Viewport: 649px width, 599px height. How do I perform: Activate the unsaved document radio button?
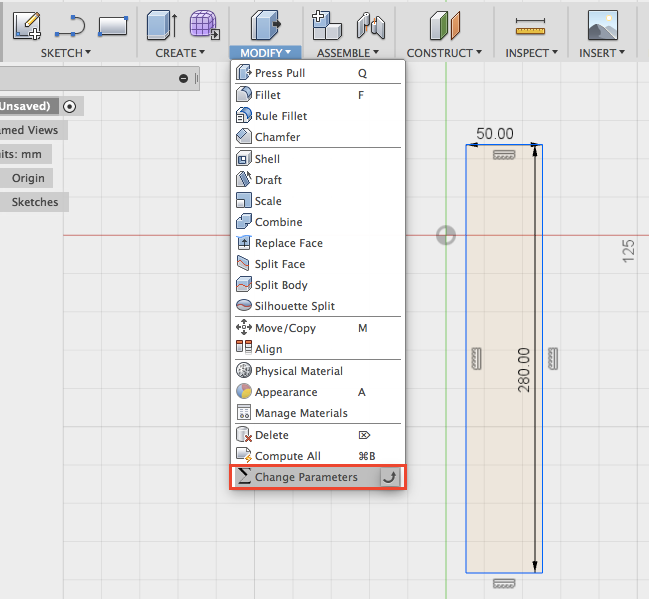[x=70, y=106]
